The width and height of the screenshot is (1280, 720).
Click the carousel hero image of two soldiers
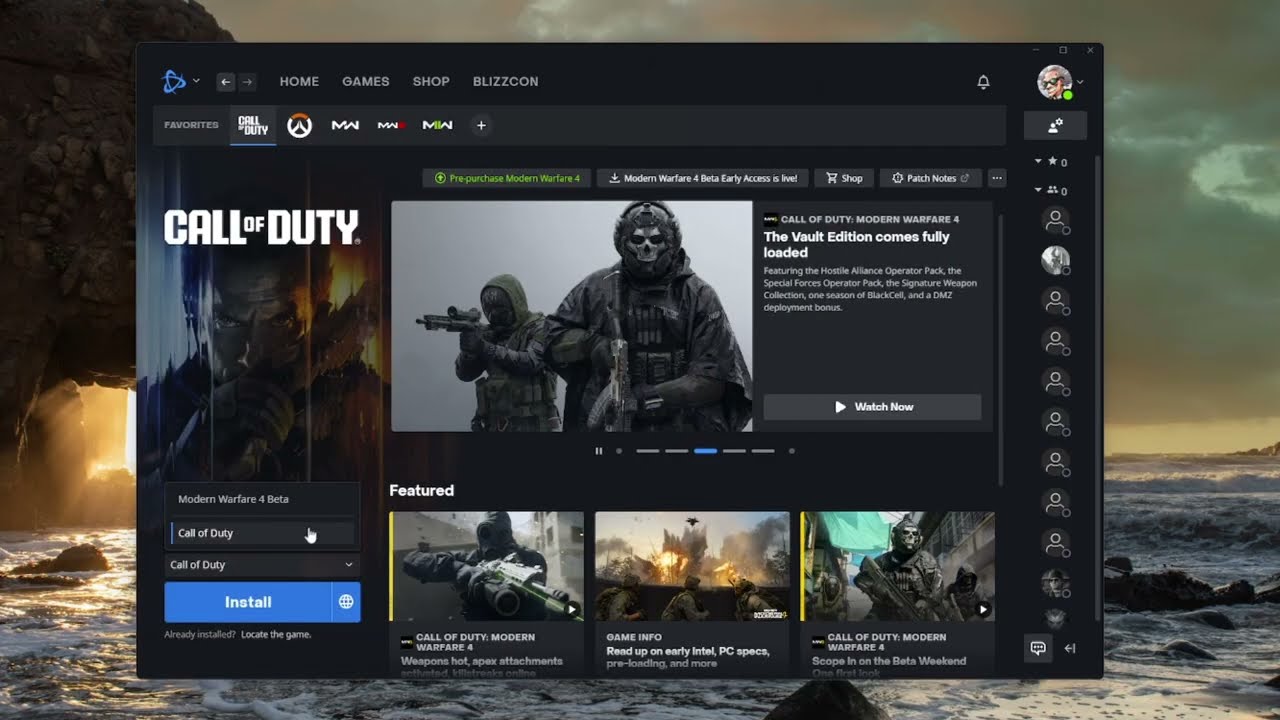tap(571, 316)
